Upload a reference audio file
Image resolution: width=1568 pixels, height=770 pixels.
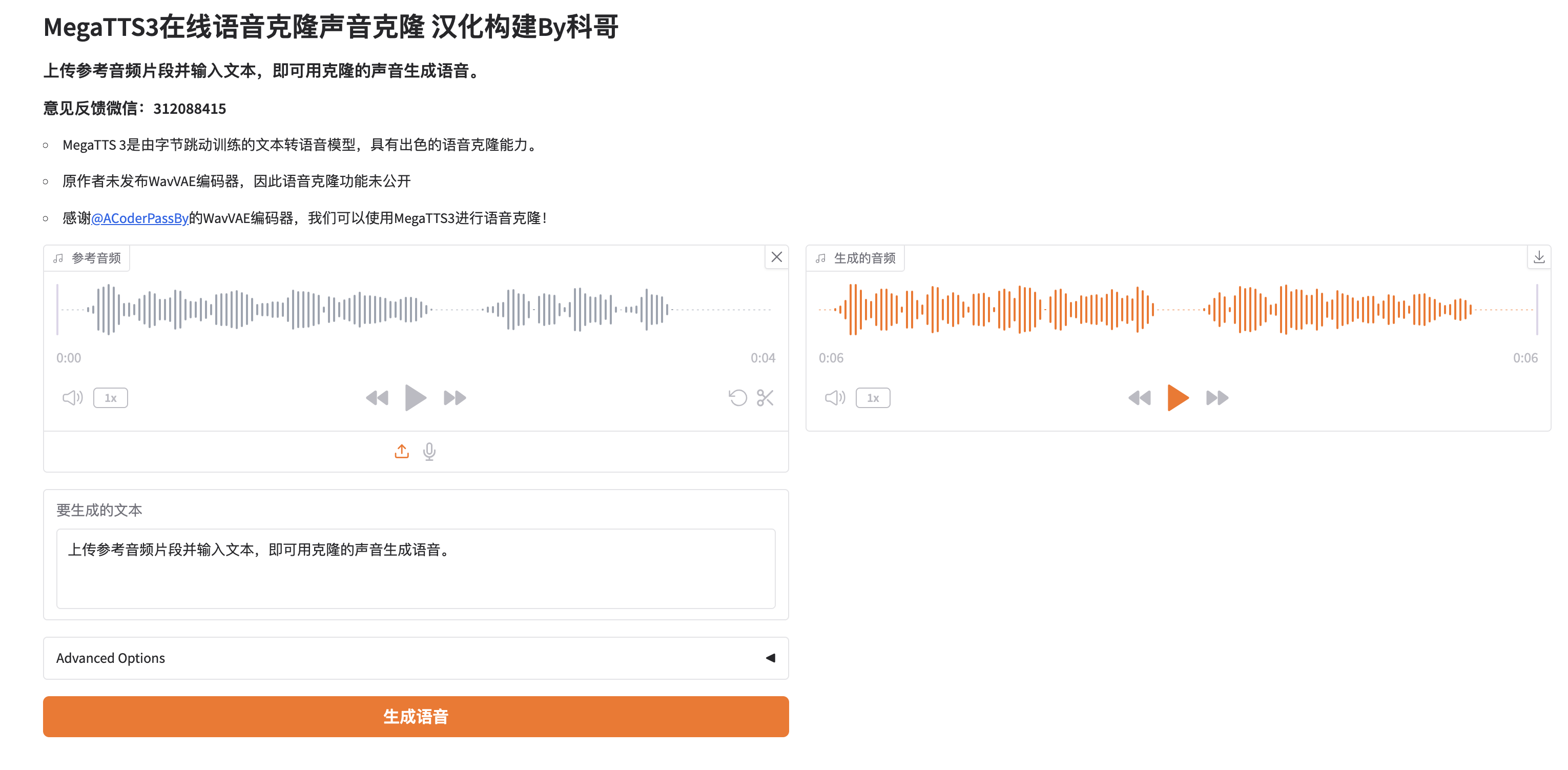(402, 452)
